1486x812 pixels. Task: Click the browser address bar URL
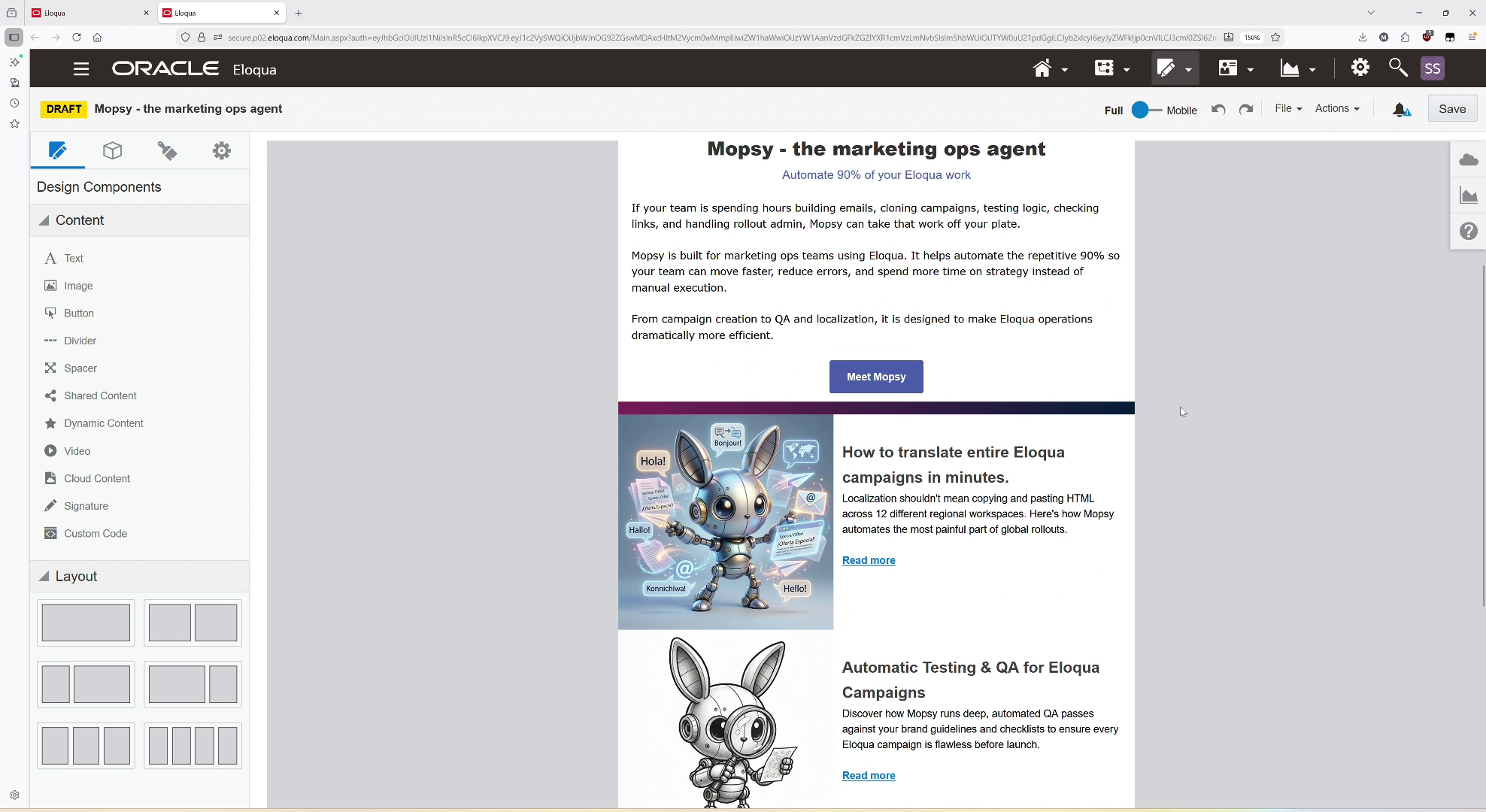[722, 37]
